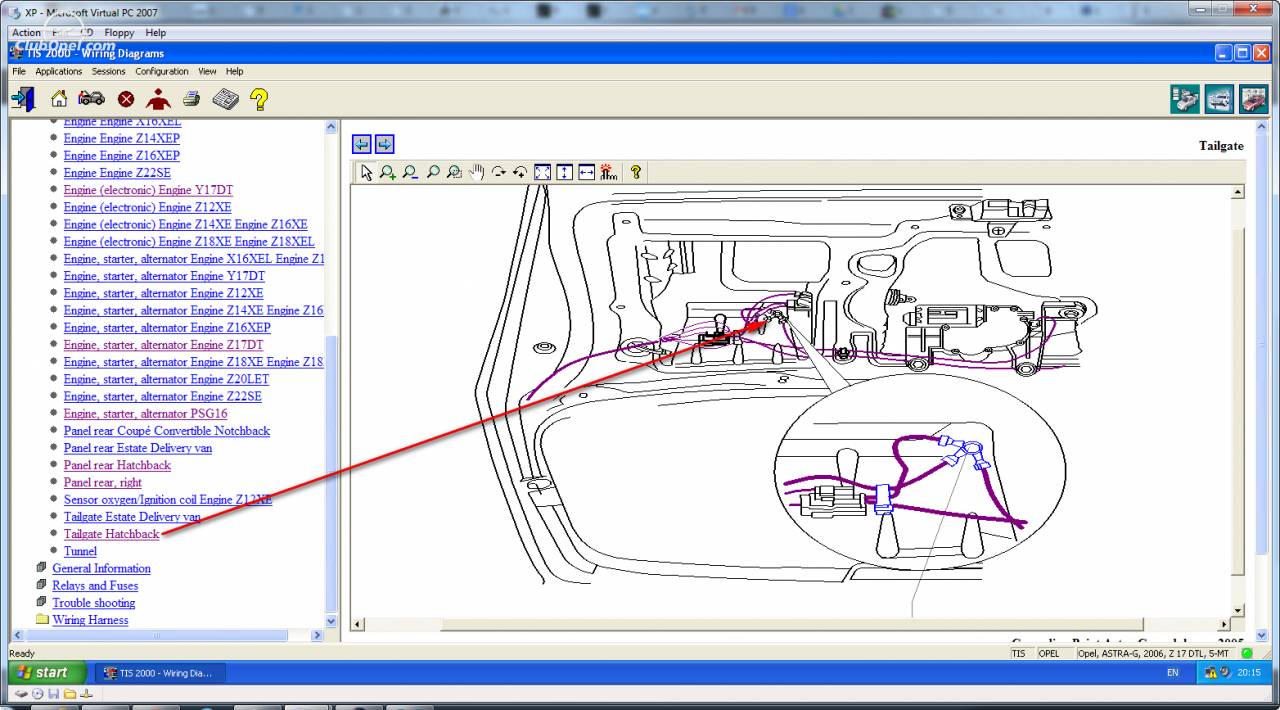1280x710 pixels.
Task: Click the 20:15 system tray clock
Action: pyautogui.click(x=1248, y=673)
